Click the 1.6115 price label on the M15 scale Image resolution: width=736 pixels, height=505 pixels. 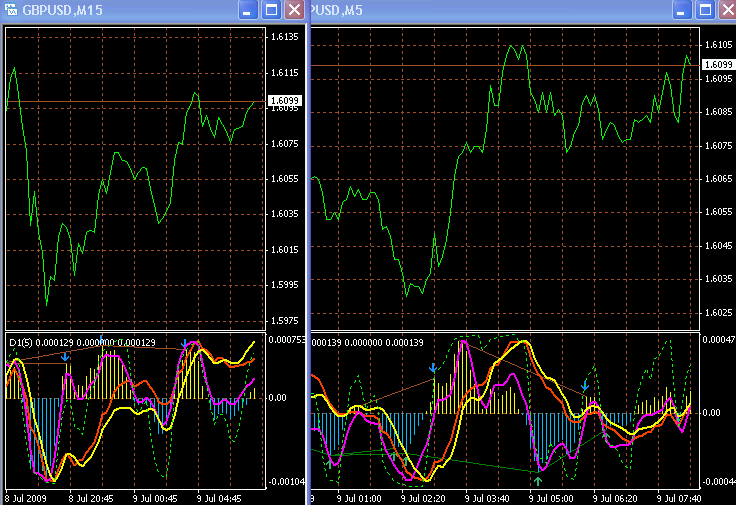pyautogui.click(x=284, y=73)
